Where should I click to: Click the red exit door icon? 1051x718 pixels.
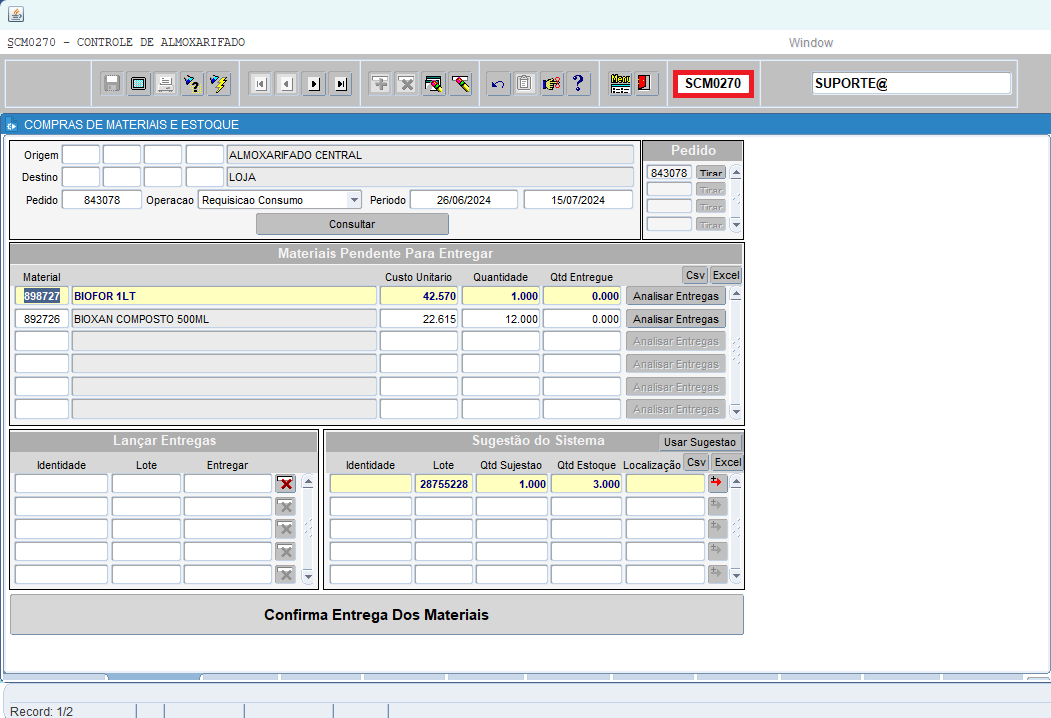(645, 84)
